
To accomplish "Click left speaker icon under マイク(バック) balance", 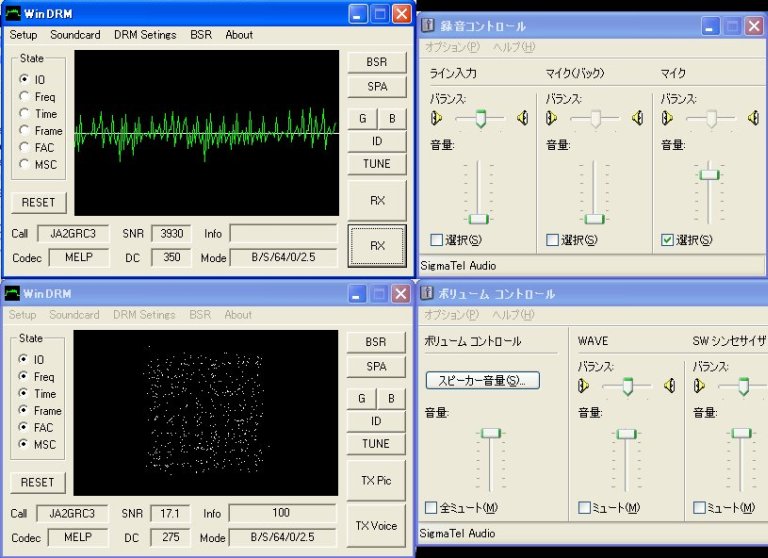I will click(552, 118).
